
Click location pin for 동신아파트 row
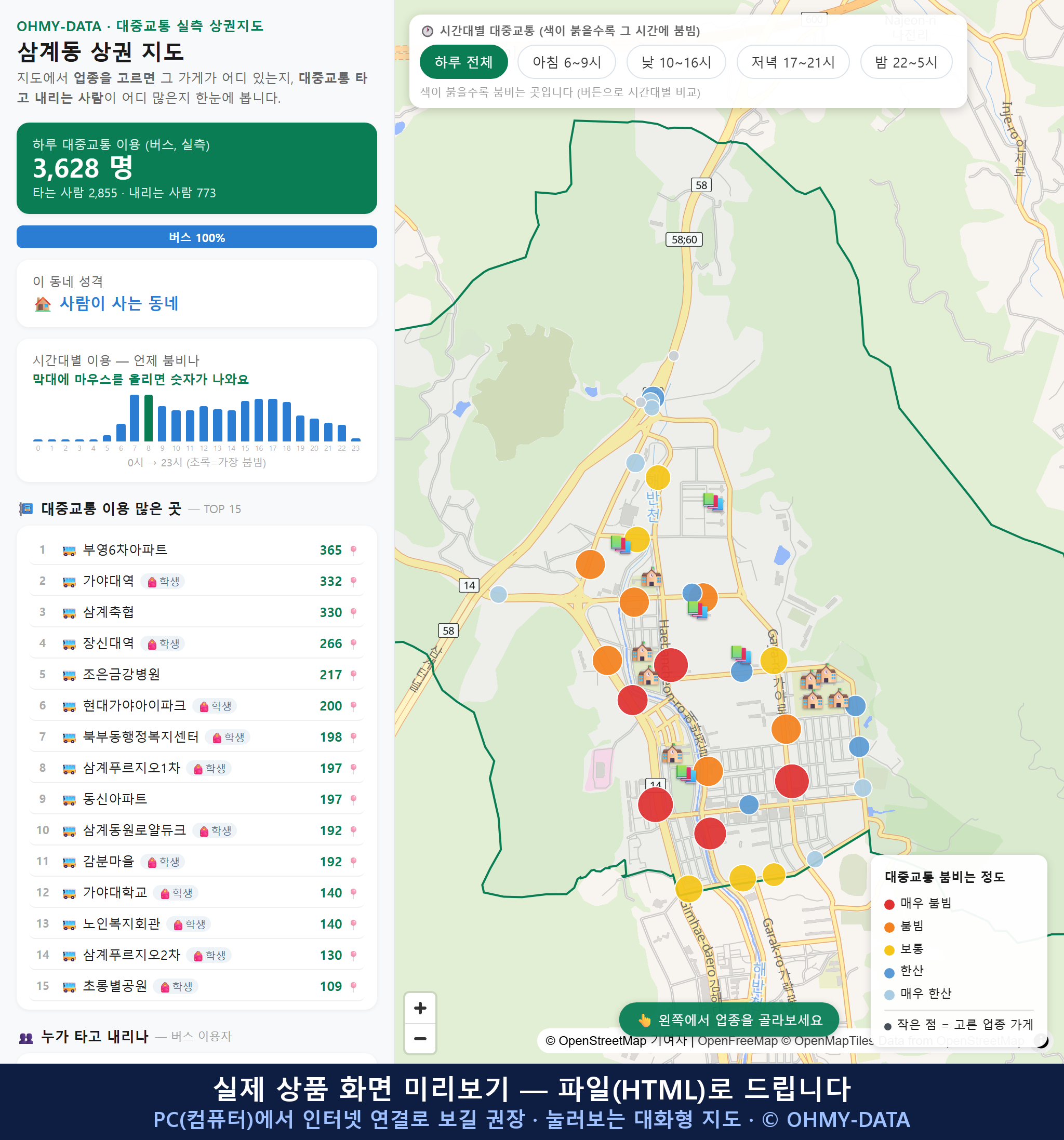353,799
